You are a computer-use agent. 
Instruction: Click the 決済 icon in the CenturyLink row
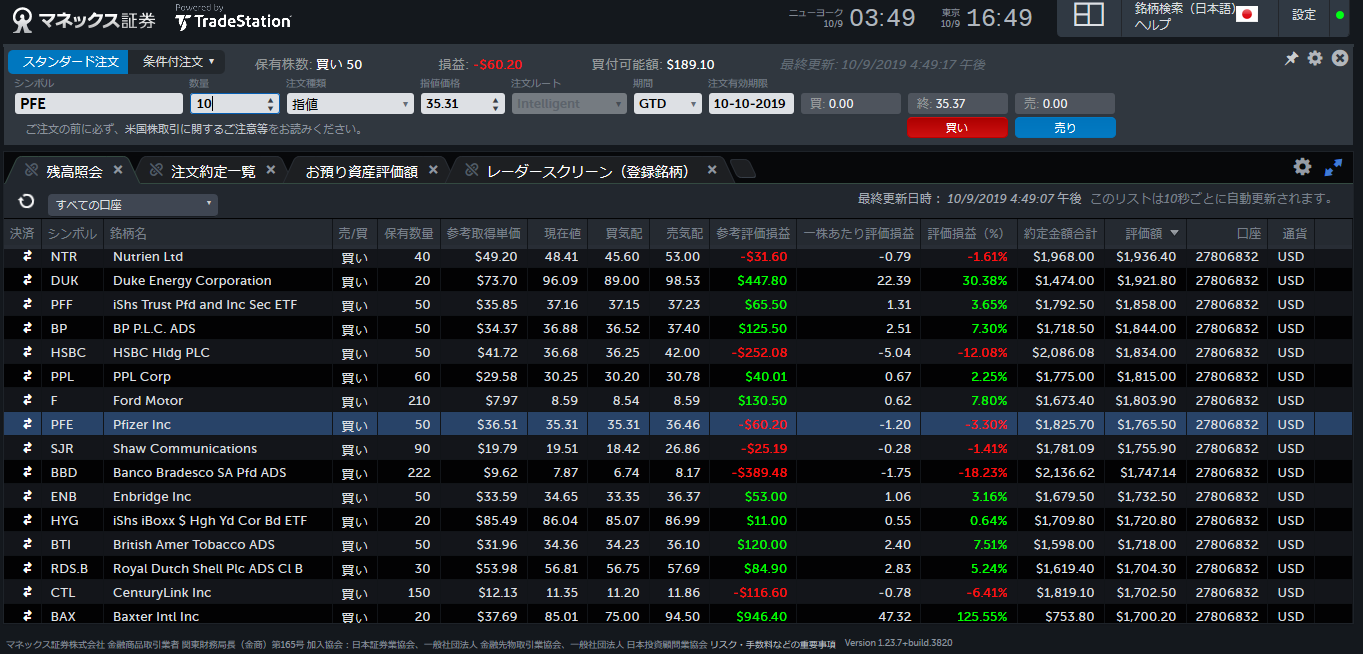click(x=27, y=593)
